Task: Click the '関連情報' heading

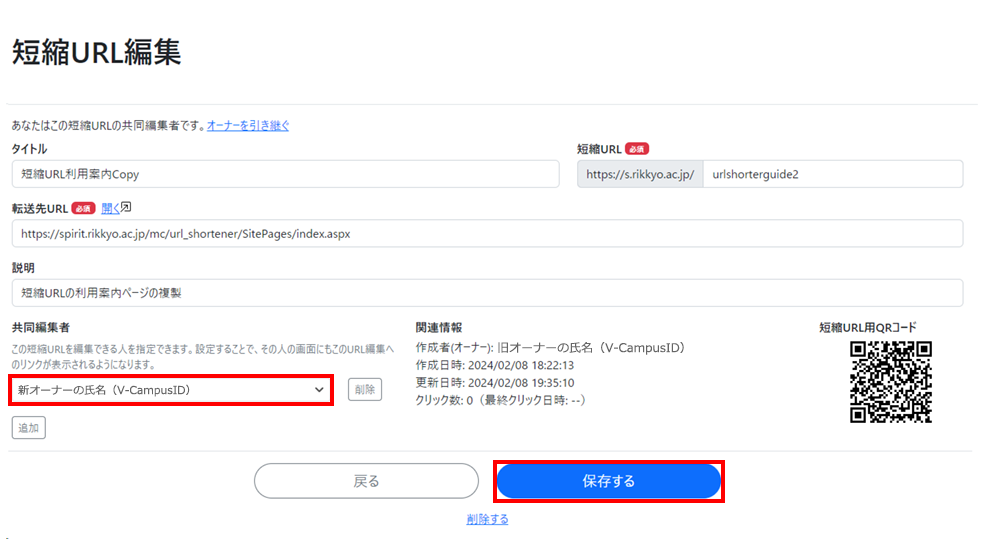Action: (x=438, y=327)
